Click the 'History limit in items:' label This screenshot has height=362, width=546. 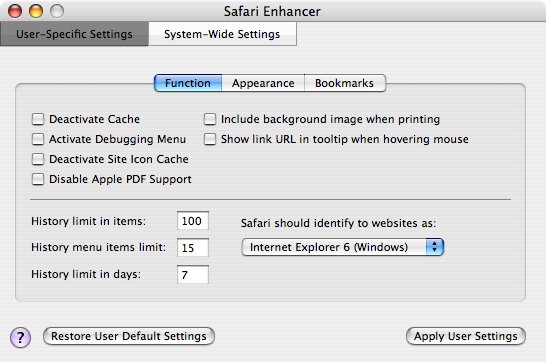88,221
